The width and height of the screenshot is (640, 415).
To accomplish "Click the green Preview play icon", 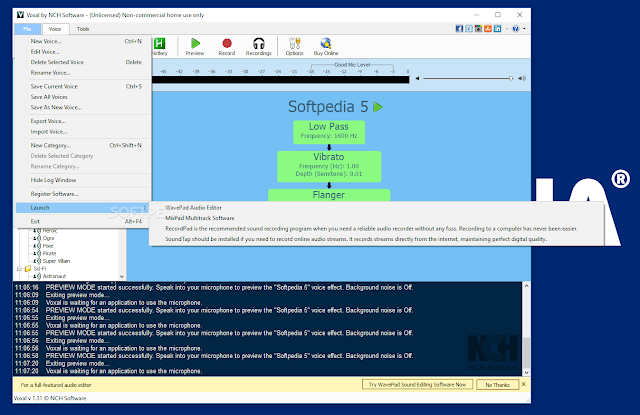I will (x=196, y=43).
